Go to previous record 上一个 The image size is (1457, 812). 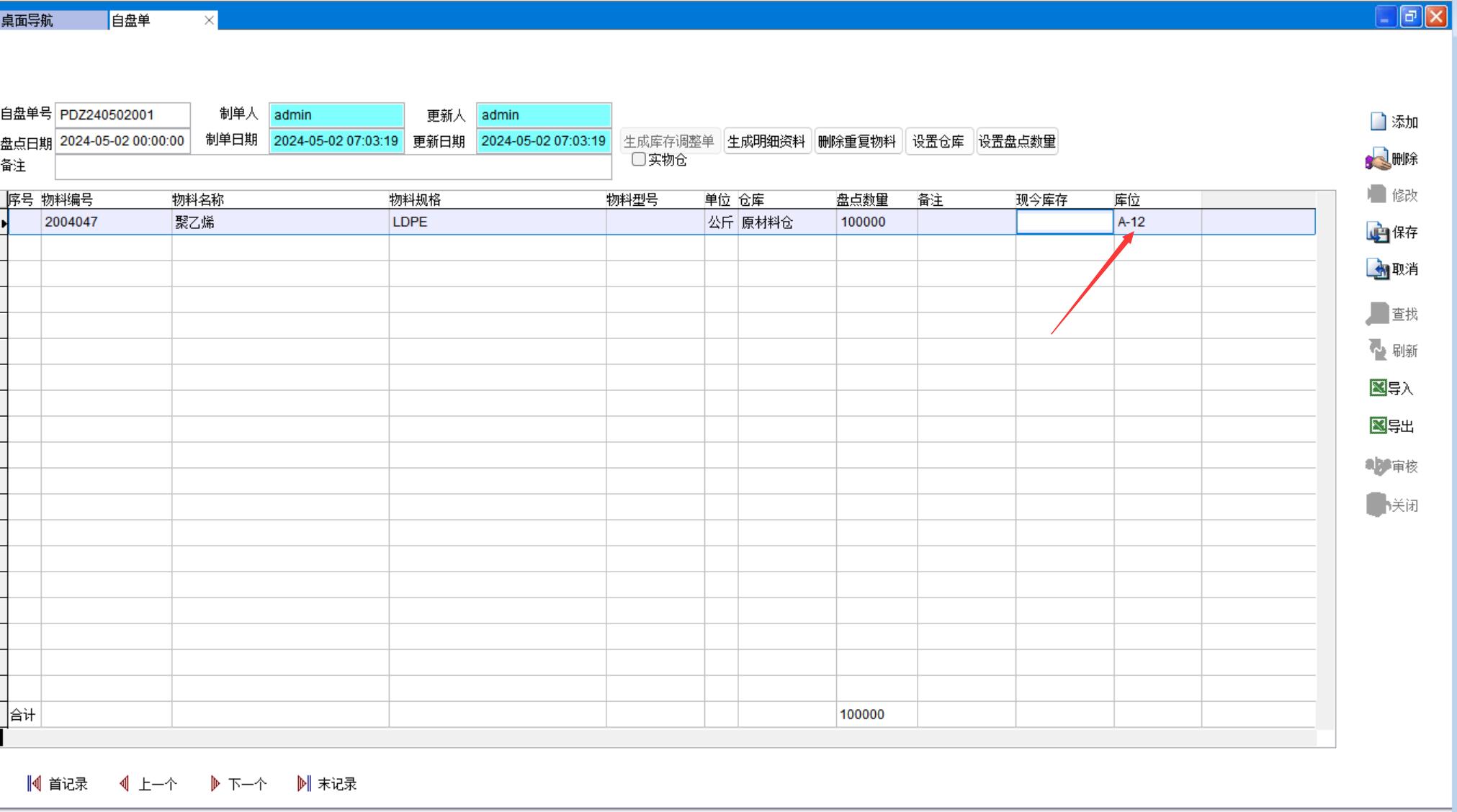coord(148,784)
